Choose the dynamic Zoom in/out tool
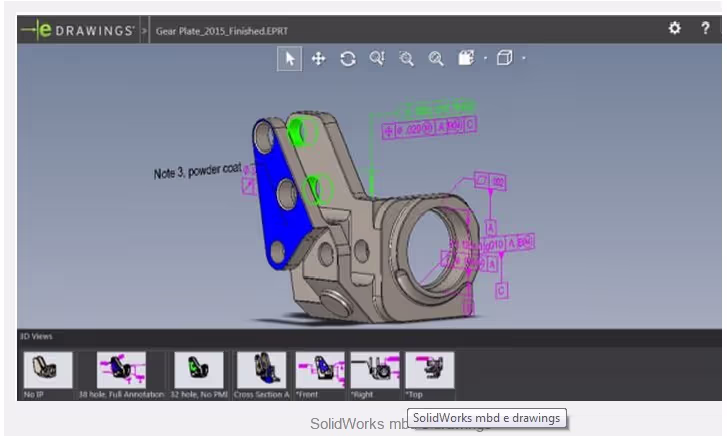 click(x=377, y=58)
